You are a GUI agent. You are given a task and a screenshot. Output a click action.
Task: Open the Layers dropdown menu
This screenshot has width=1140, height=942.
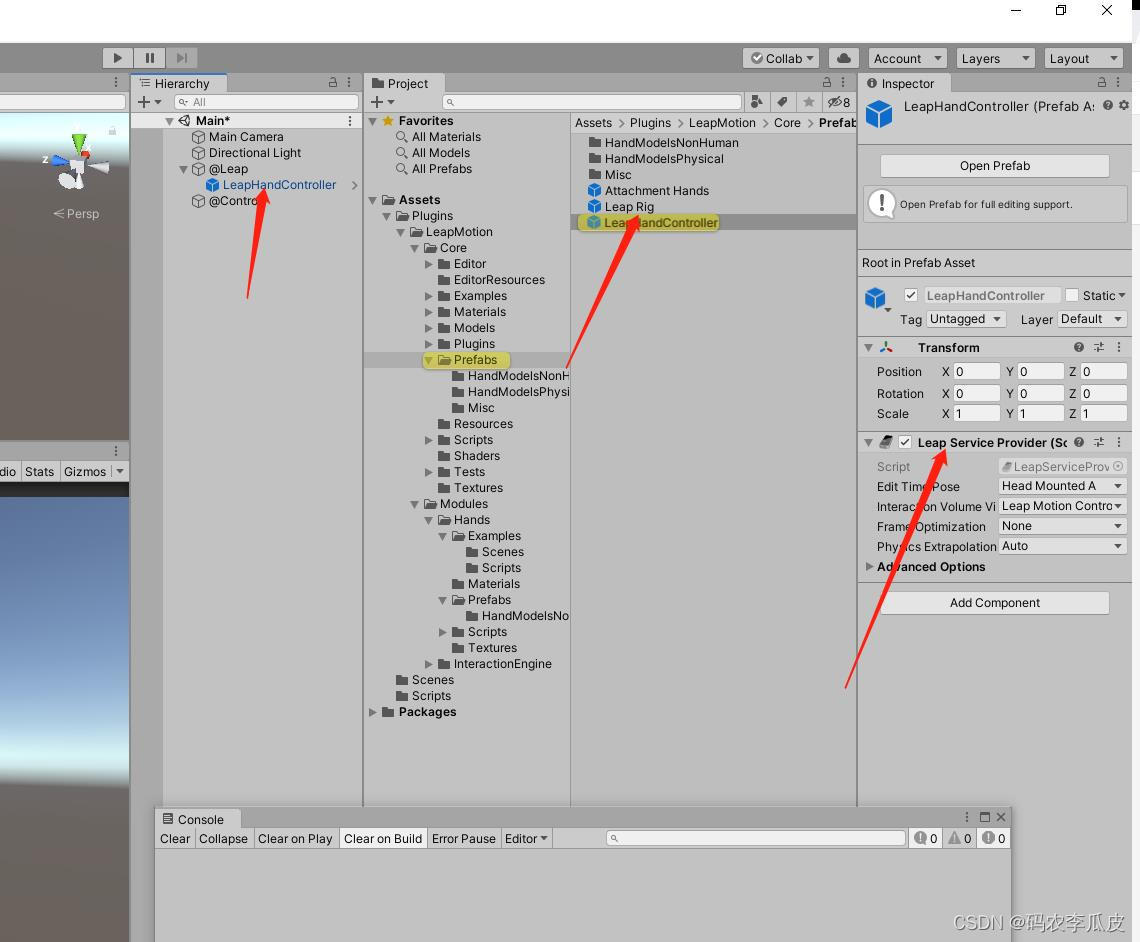(x=995, y=58)
